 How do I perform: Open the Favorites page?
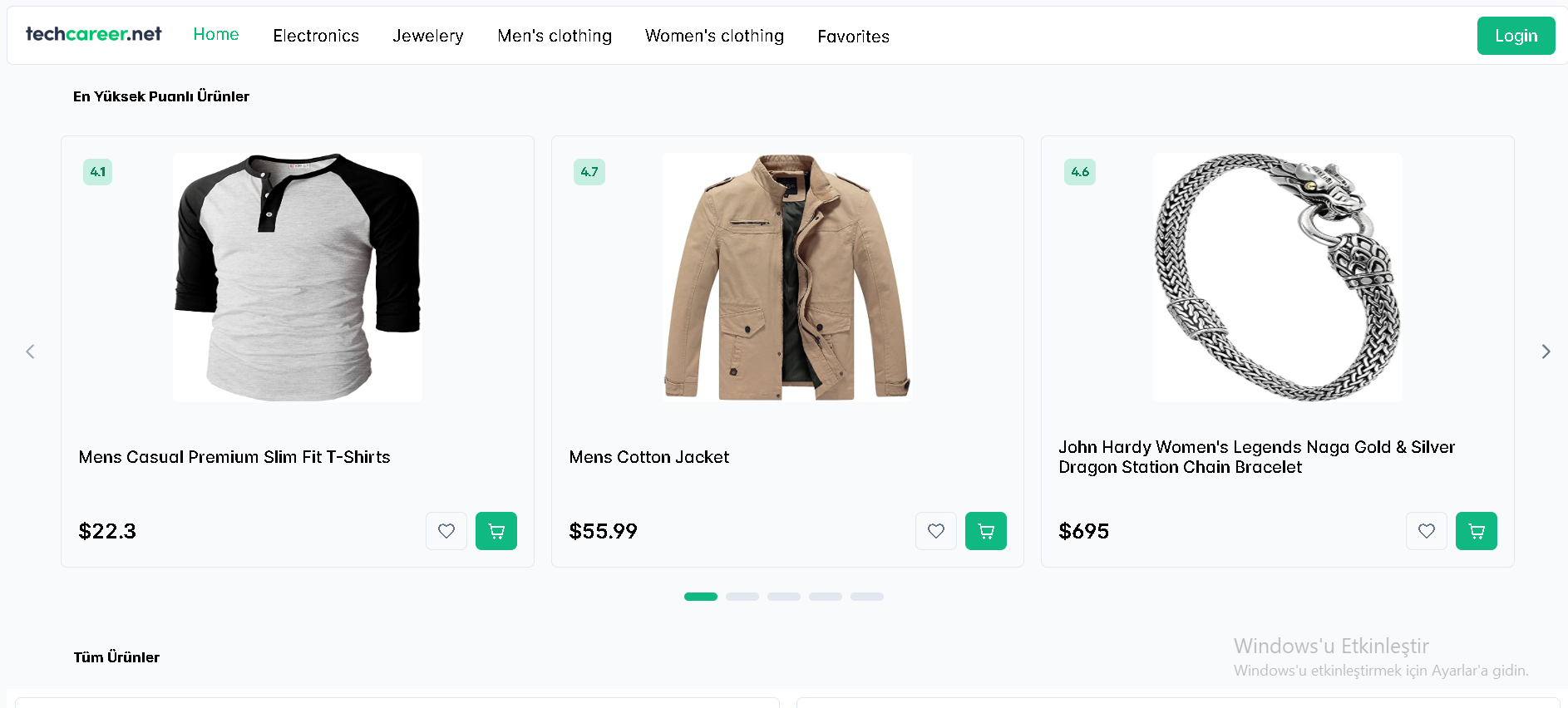(x=853, y=37)
